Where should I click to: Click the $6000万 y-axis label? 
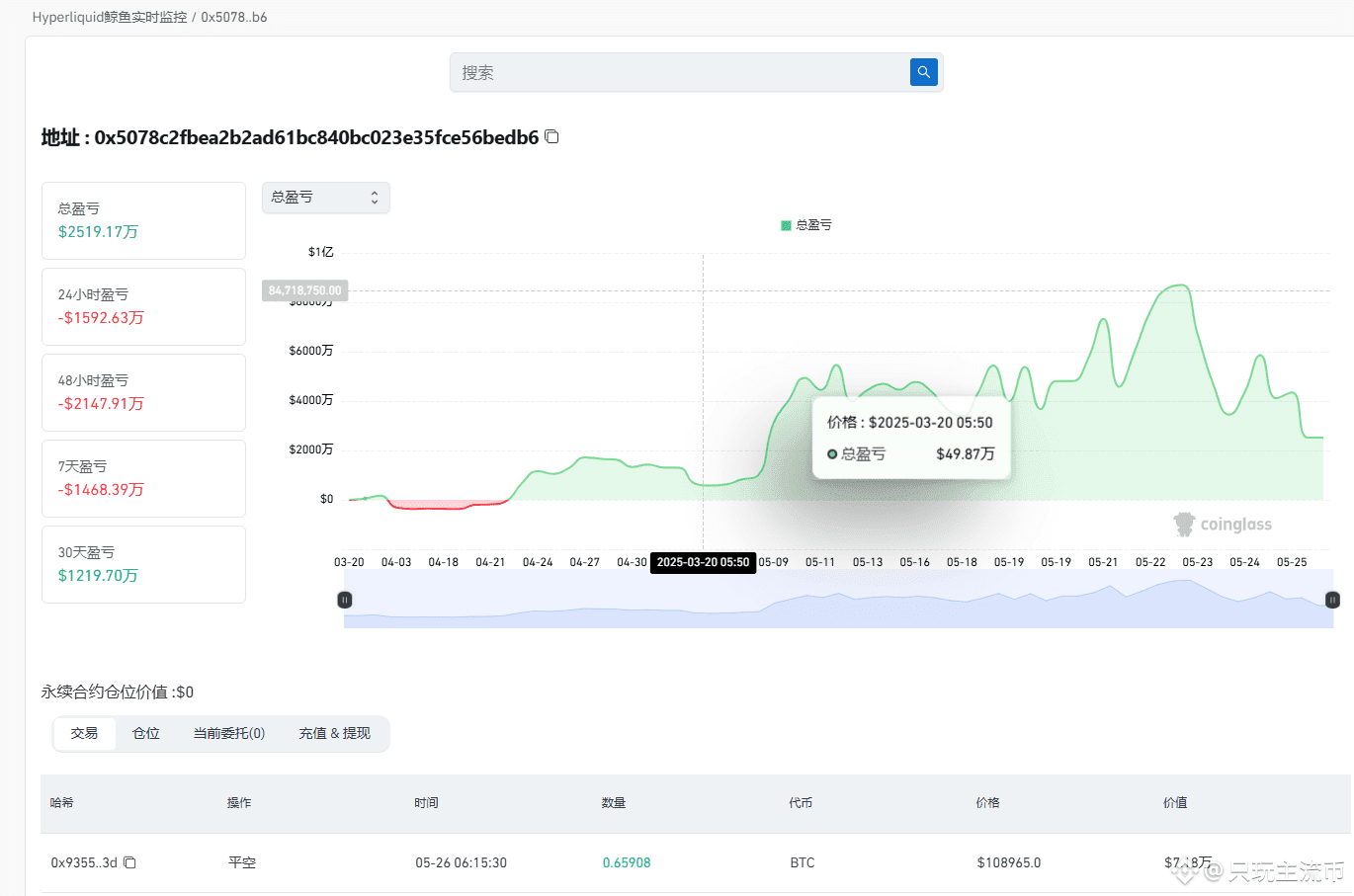pyautogui.click(x=311, y=351)
